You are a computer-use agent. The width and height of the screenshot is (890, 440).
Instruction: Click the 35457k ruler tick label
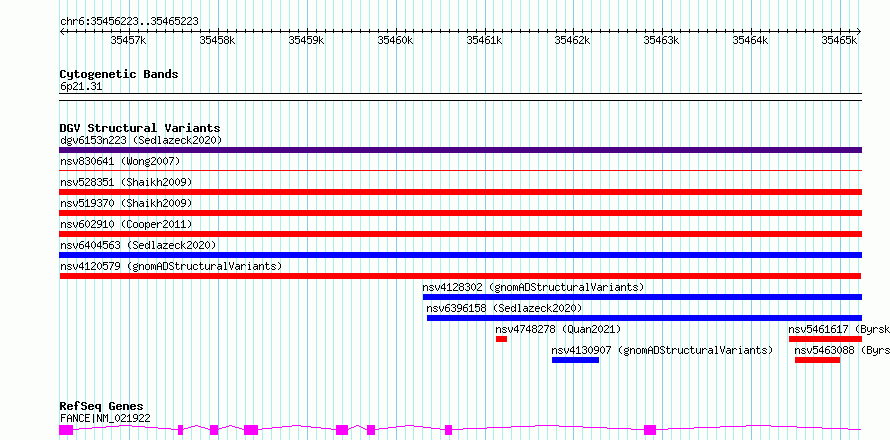click(129, 40)
